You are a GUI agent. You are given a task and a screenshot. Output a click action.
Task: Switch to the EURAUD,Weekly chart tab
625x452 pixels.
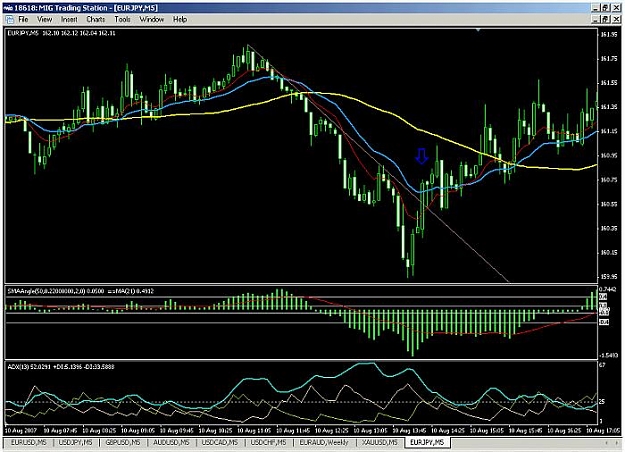pyautogui.click(x=324, y=442)
